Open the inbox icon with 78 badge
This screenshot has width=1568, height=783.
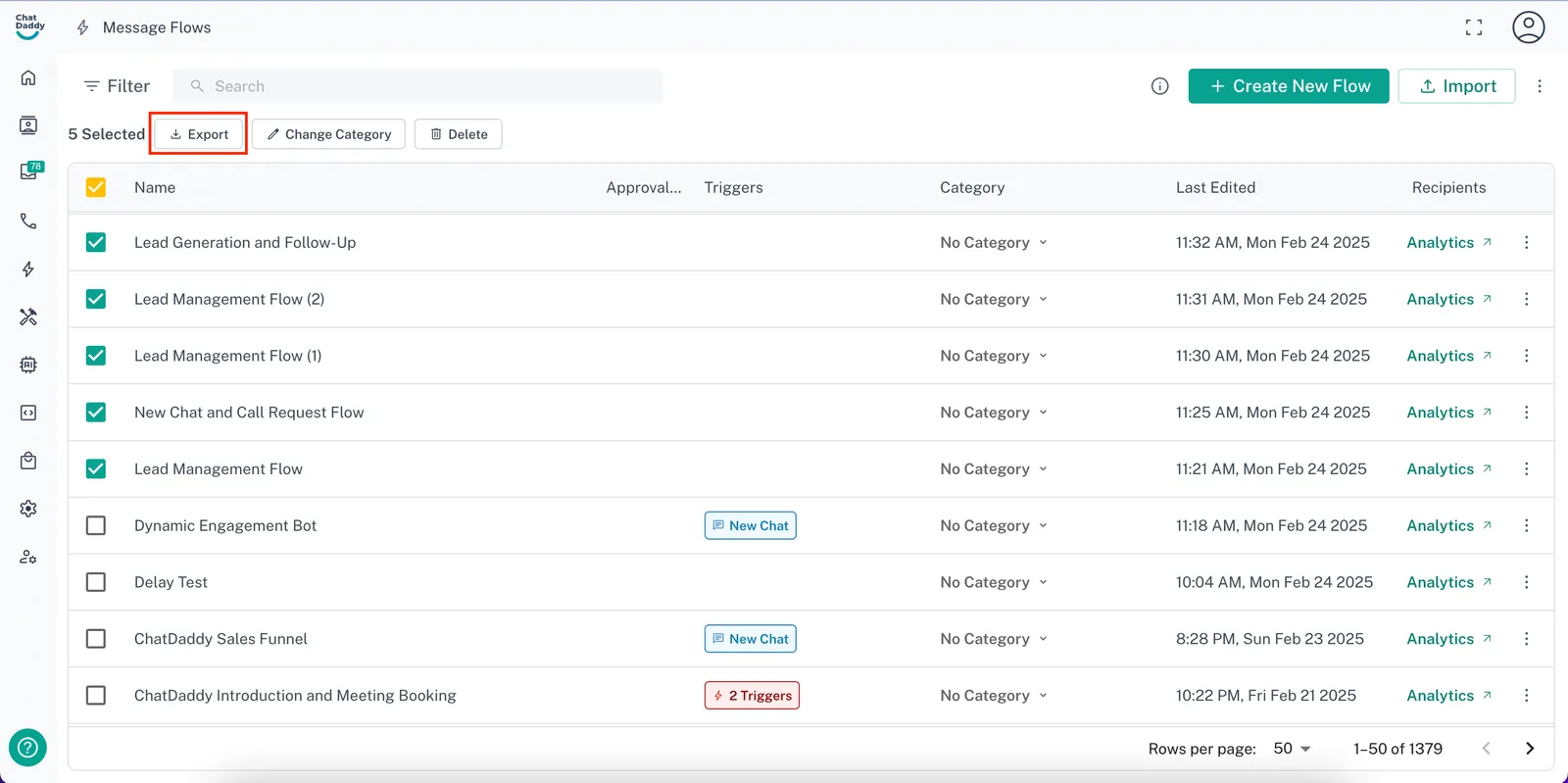[29, 172]
